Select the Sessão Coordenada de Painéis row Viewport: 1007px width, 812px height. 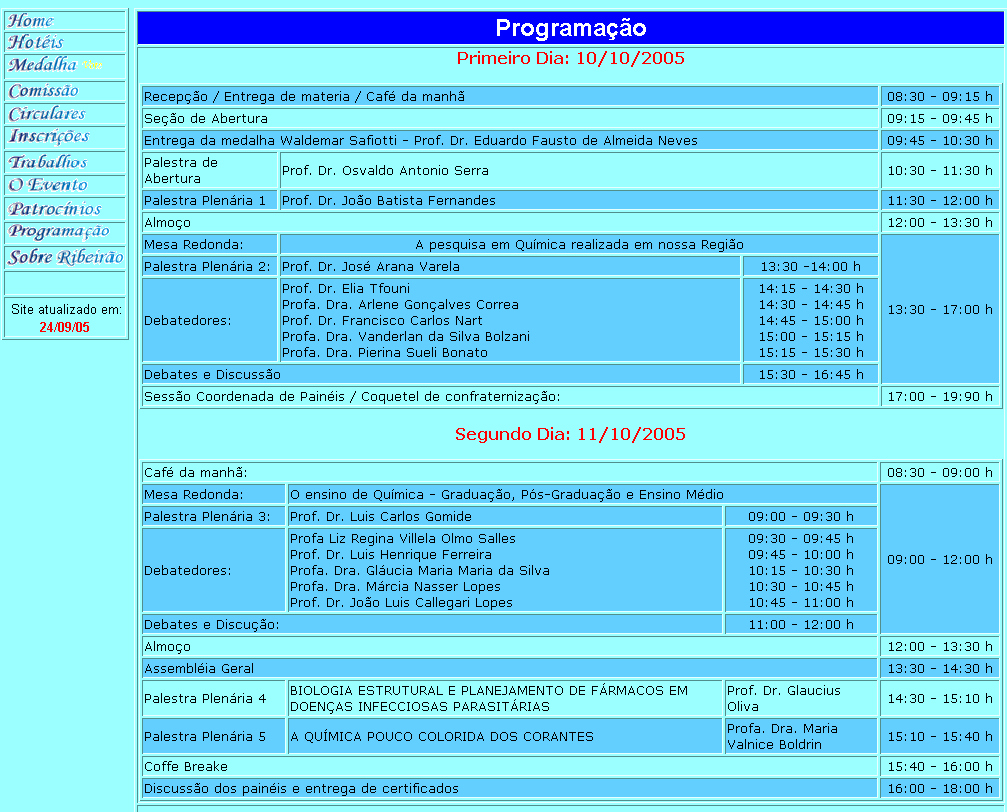coord(510,396)
